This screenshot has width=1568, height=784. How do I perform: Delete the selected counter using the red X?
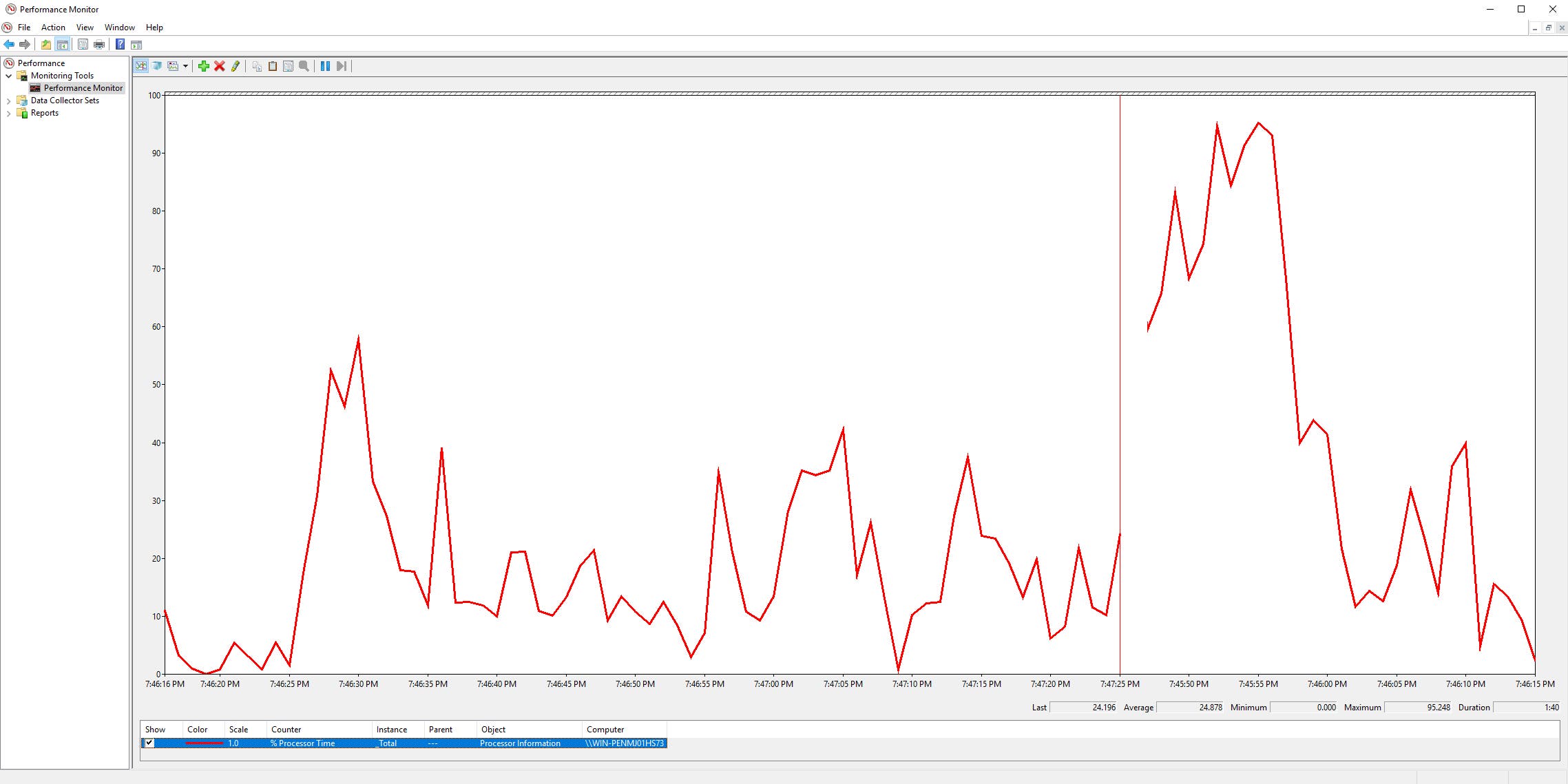click(x=219, y=66)
